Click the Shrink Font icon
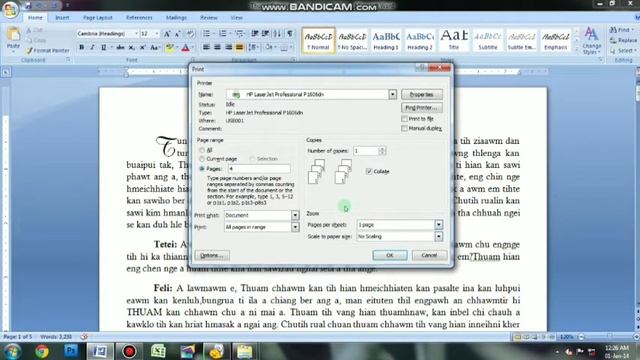Viewport: 640px width, 360px height. point(178,34)
